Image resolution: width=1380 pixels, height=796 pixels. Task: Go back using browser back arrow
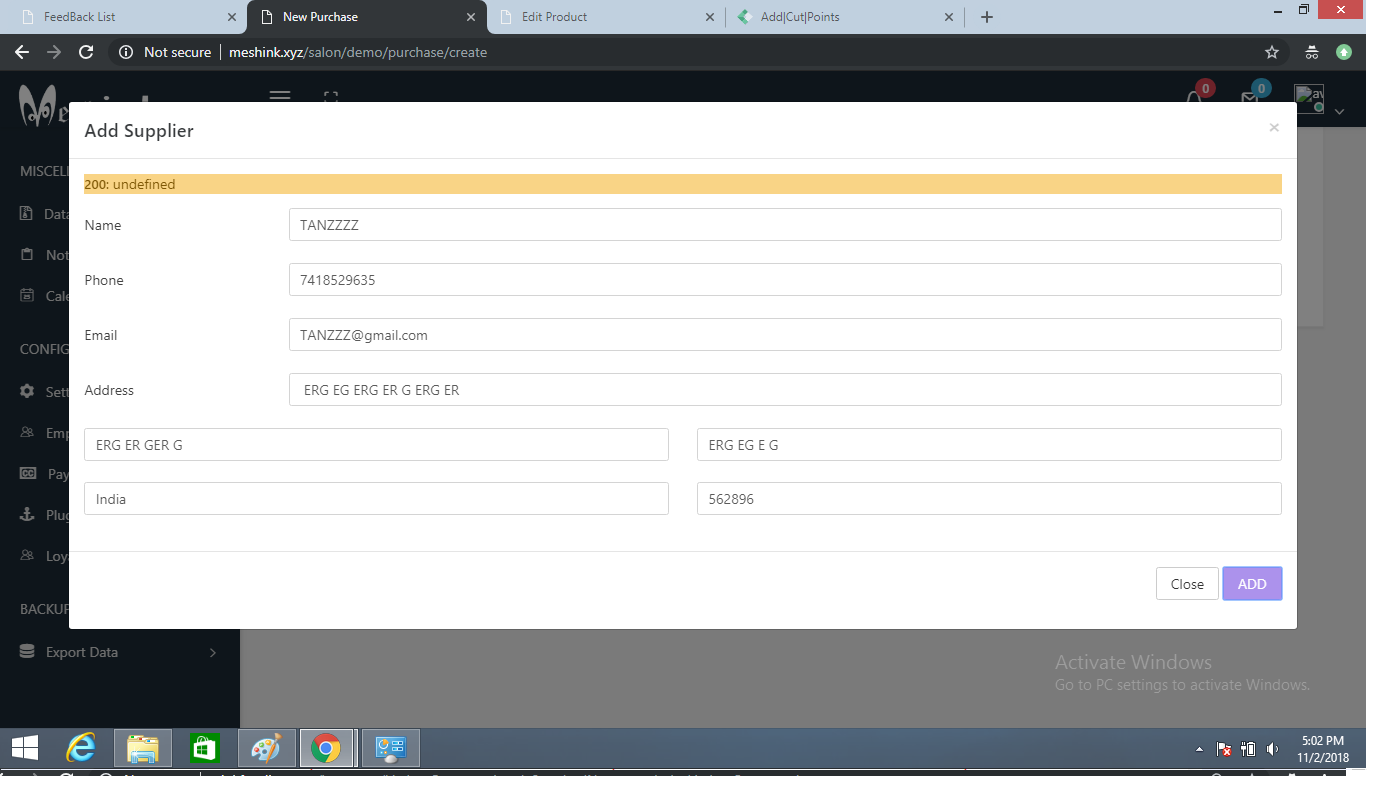click(22, 52)
